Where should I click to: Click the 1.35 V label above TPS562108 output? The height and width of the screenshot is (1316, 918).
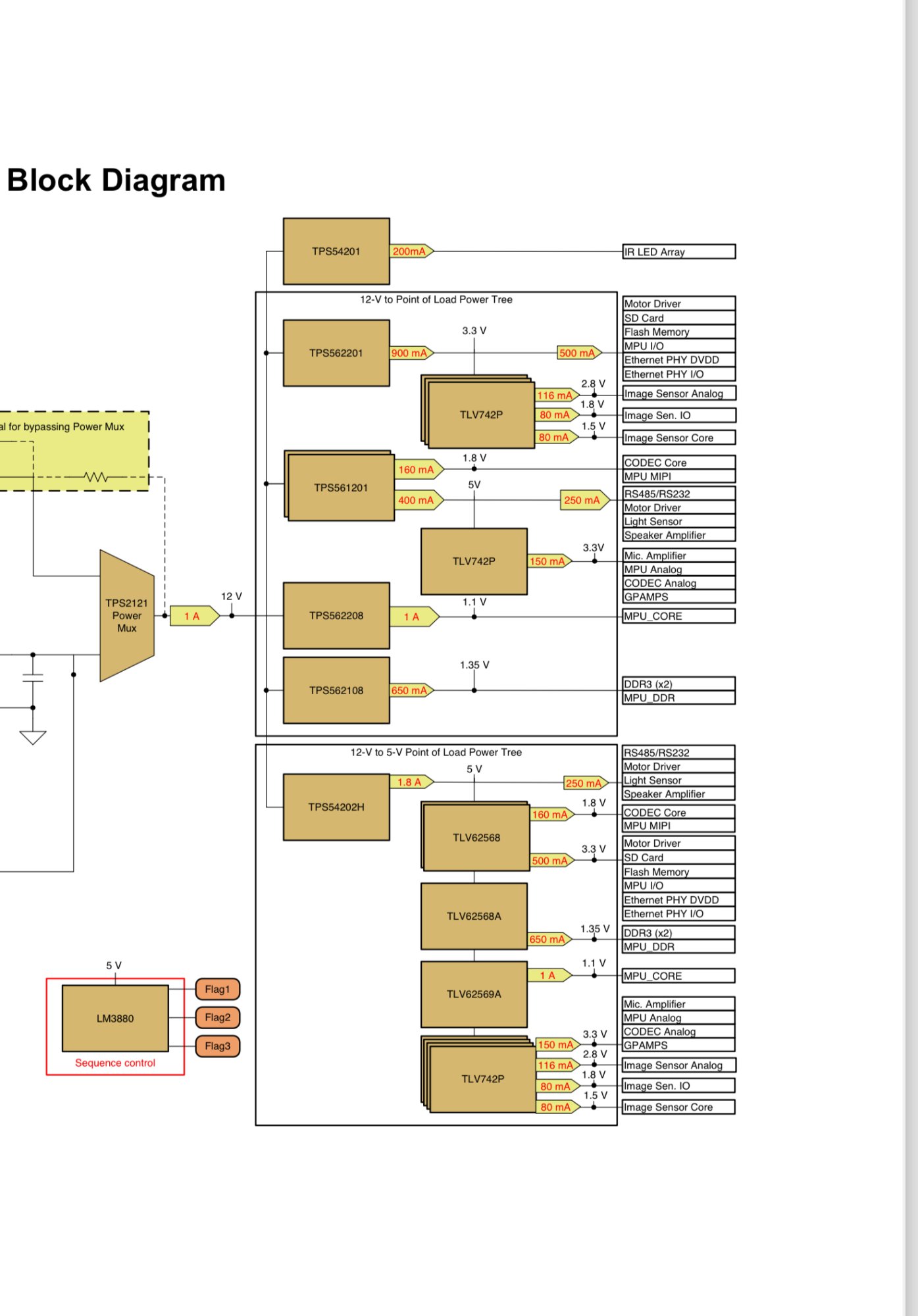pos(474,665)
